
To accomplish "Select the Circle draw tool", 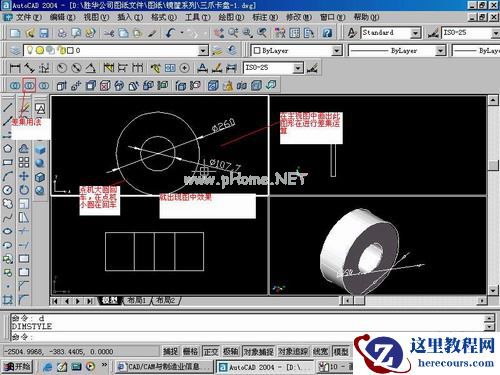I will [8, 190].
